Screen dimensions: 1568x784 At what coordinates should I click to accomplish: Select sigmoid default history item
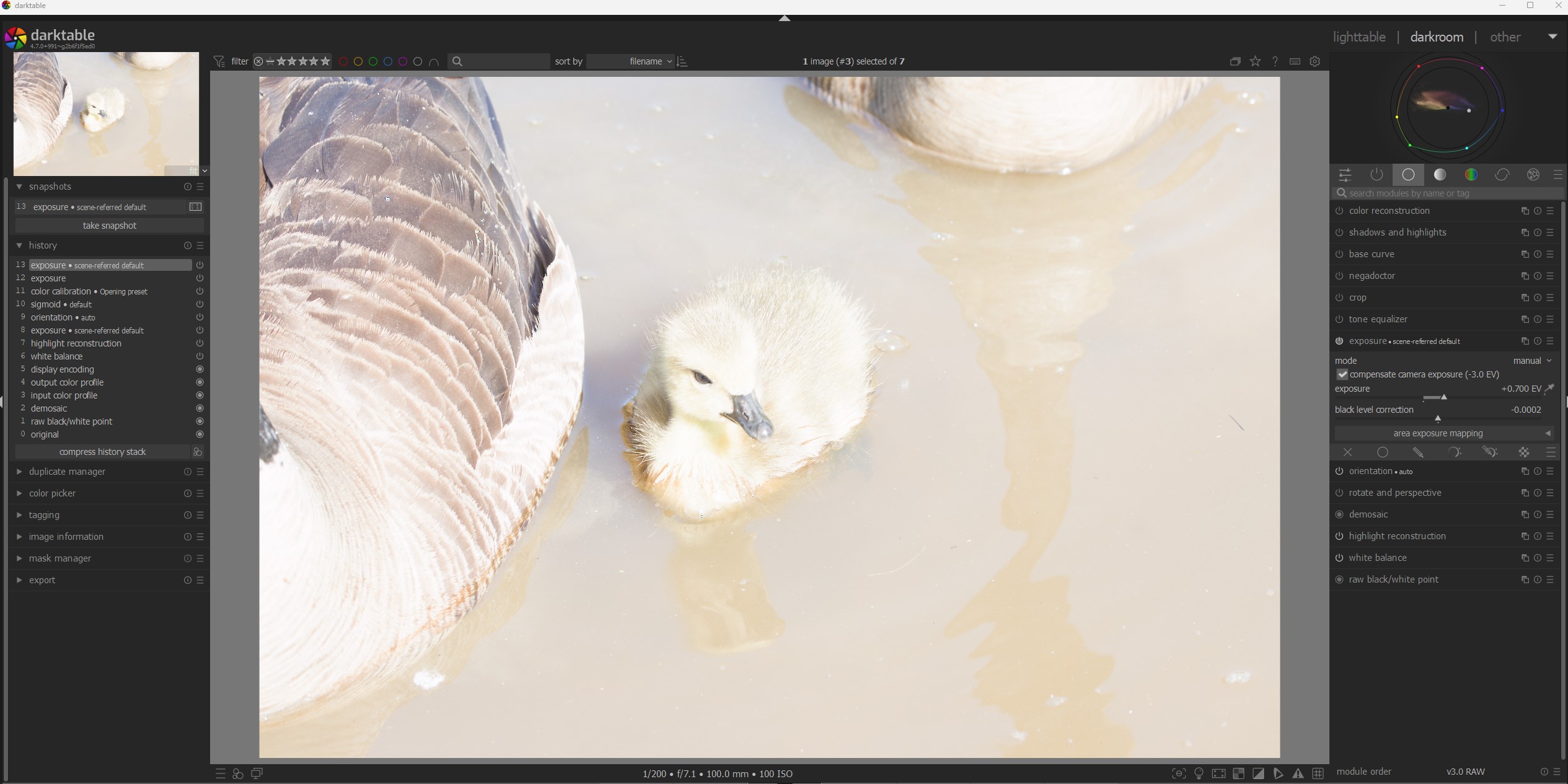(61, 304)
